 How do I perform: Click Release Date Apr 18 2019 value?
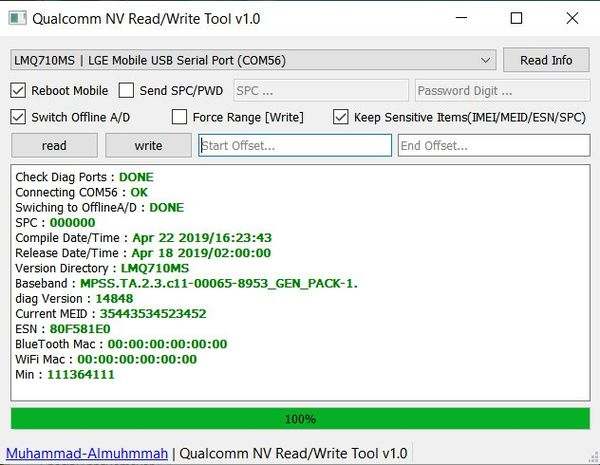201,253
